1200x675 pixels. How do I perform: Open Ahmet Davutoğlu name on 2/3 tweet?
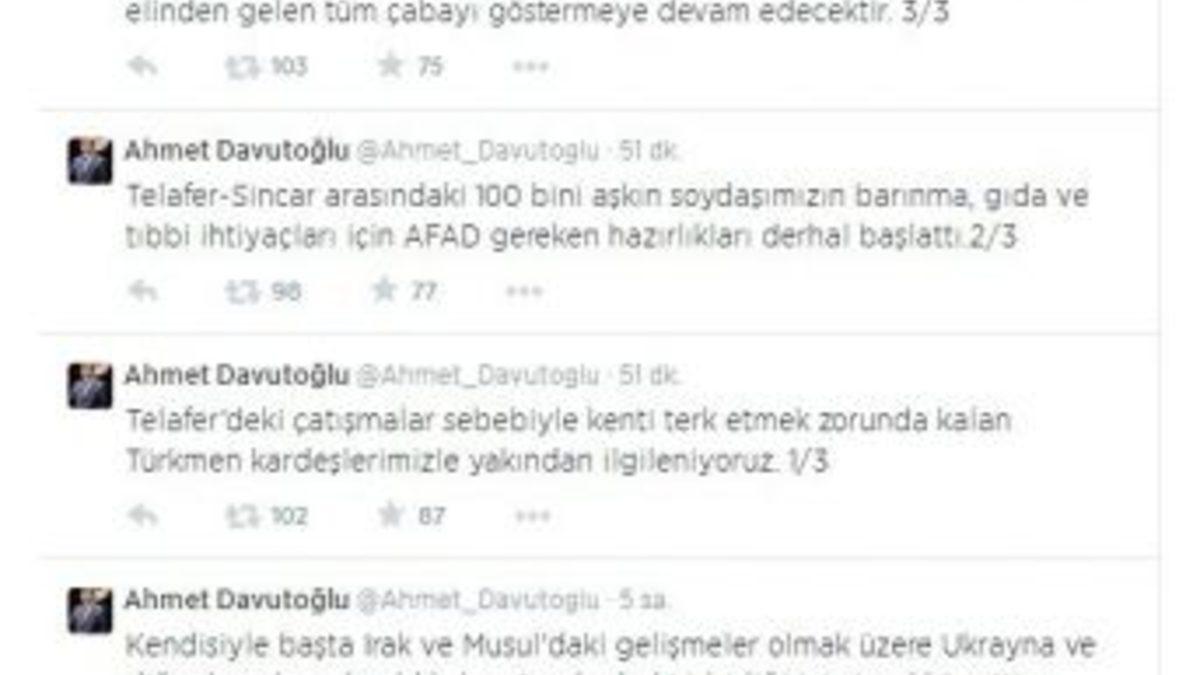point(236,151)
